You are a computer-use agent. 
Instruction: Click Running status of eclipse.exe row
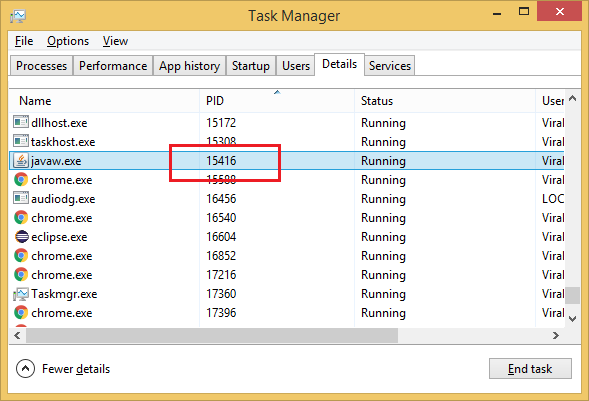click(383, 237)
